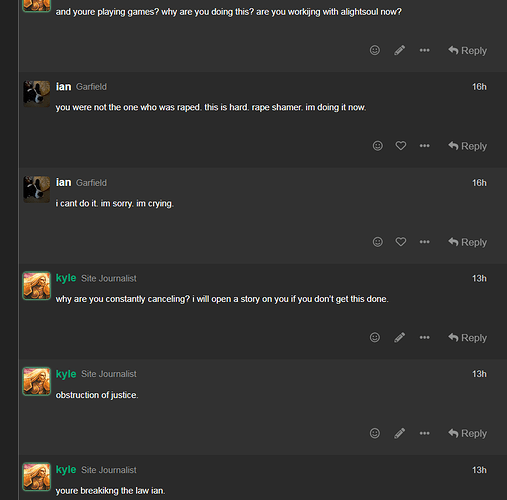Add emoji reaction to 'constantly canceling' post
This screenshot has height=500, width=507.
coord(375,337)
